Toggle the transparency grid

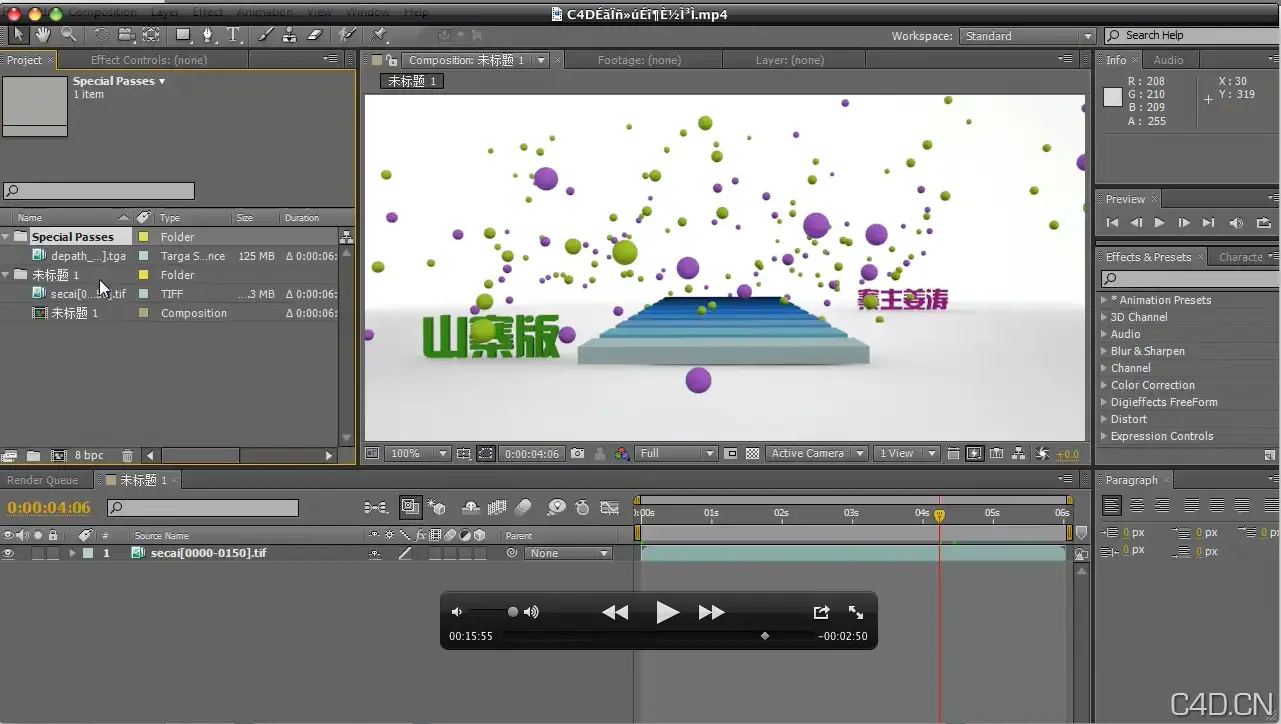point(753,453)
